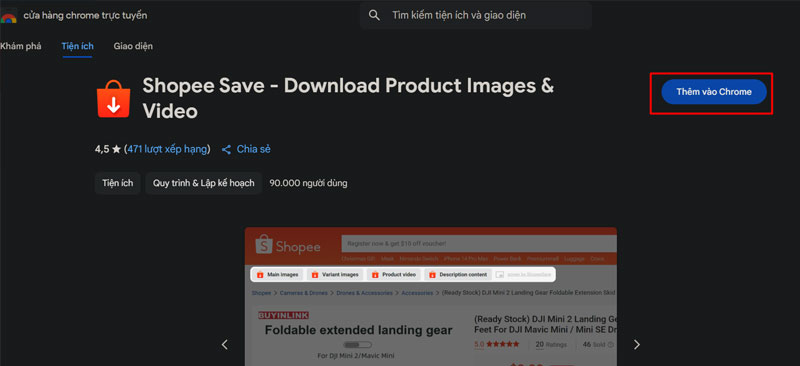Click 'Main images' button in the preview
Image resolution: width=800 pixels, height=366 pixels.
click(278, 275)
